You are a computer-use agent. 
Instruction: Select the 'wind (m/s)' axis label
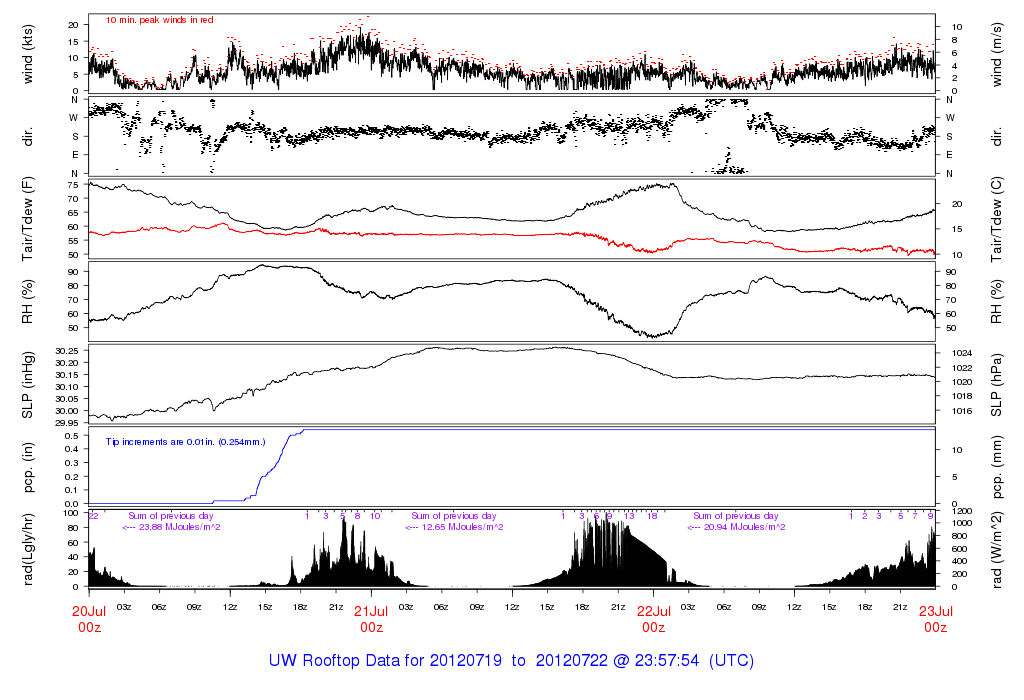click(x=997, y=55)
